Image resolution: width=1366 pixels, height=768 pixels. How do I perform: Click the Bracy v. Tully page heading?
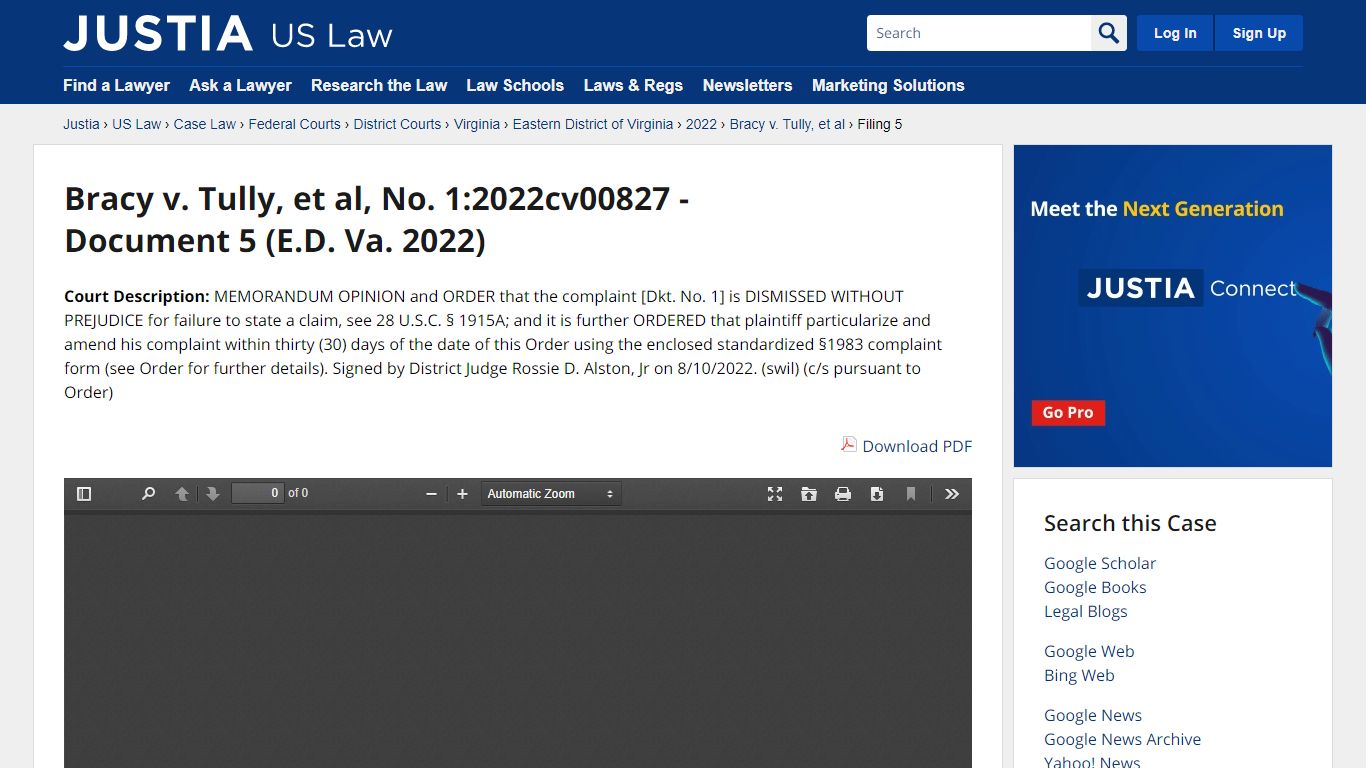click(377, 219)
